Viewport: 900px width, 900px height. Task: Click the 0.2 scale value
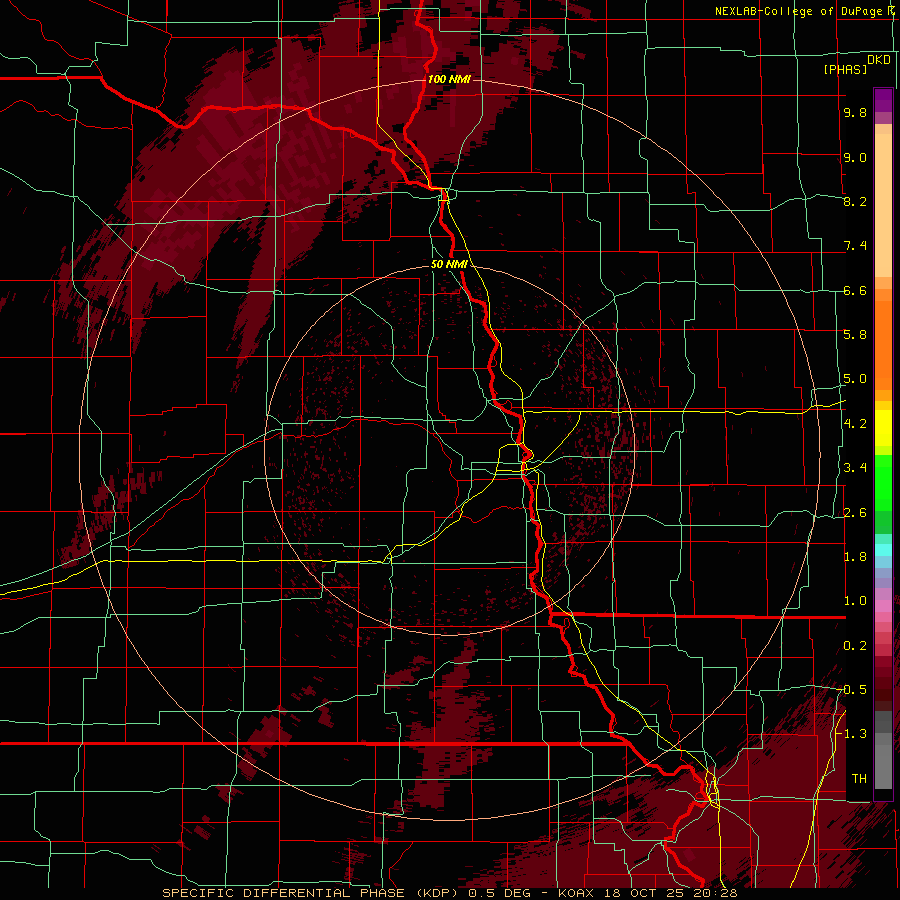click(855, 646)
